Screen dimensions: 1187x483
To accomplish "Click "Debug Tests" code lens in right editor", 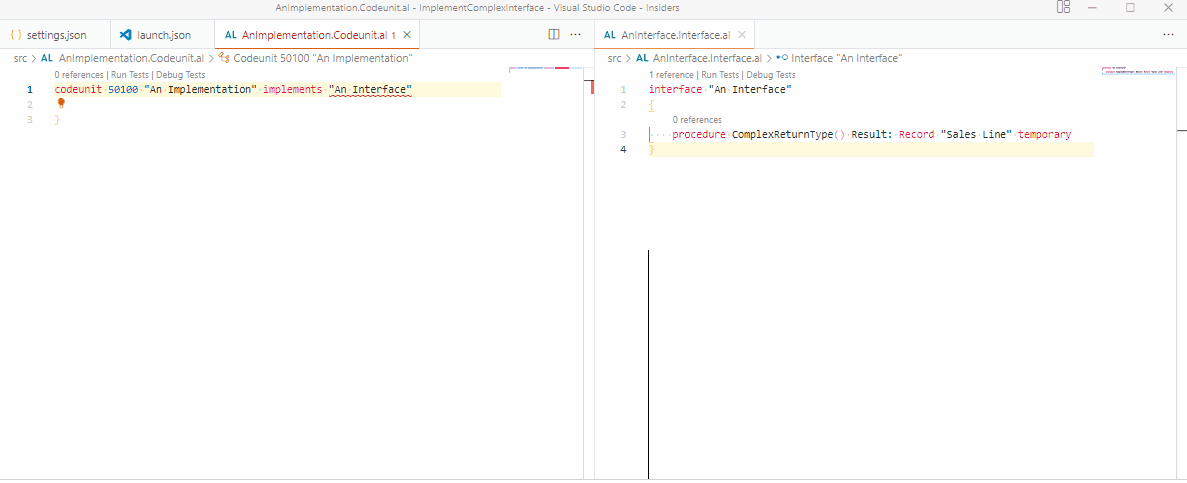I will click(x=771, y=75).
